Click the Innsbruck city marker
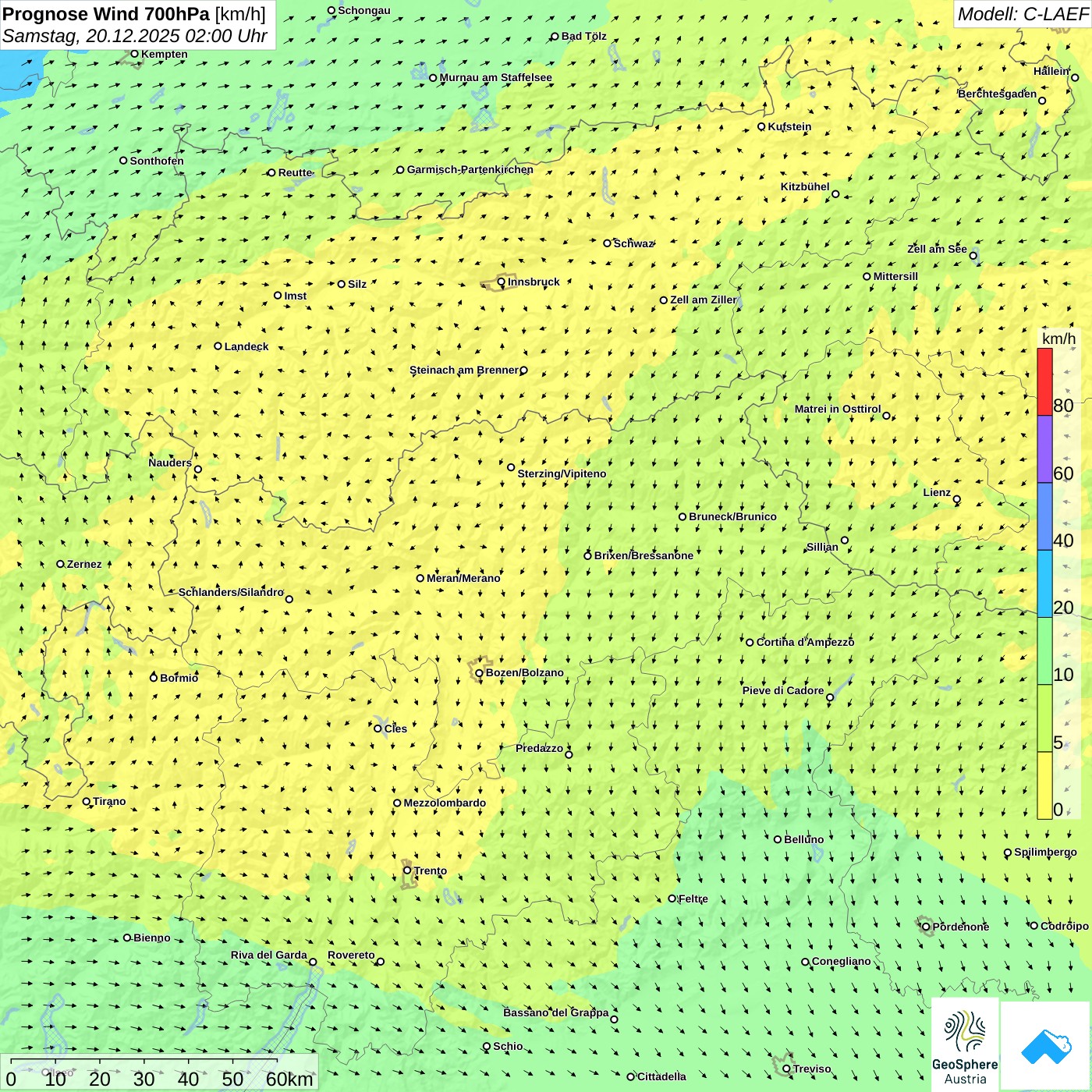 (x=502, y=282)
